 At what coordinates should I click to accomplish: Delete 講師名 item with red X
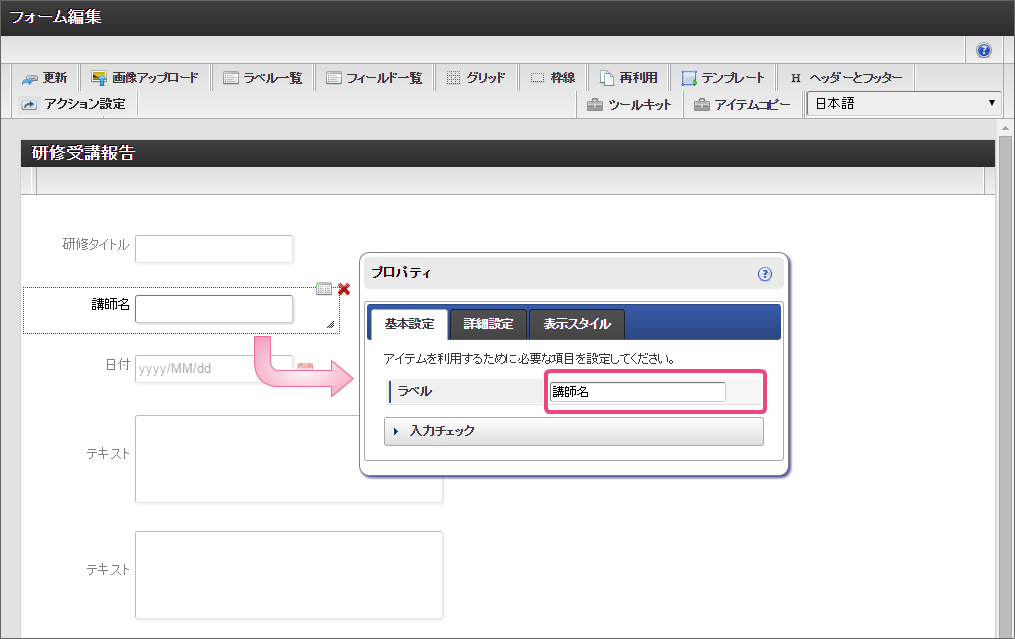(x=344, y=289)
